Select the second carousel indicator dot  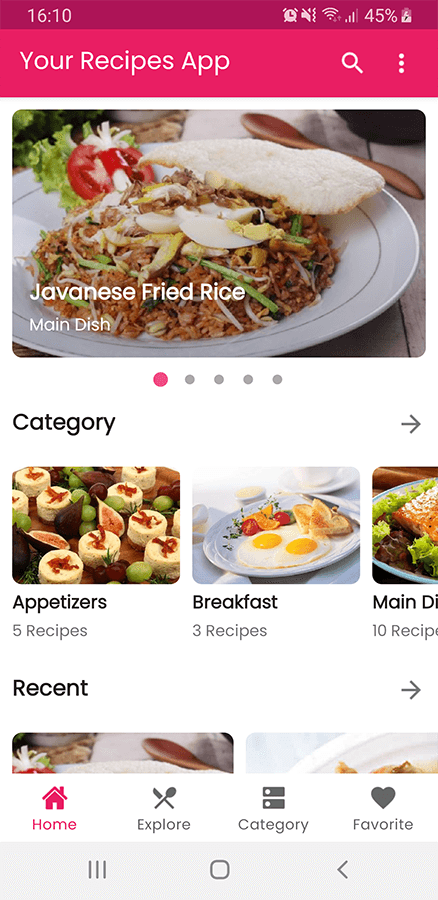(189, 379)
